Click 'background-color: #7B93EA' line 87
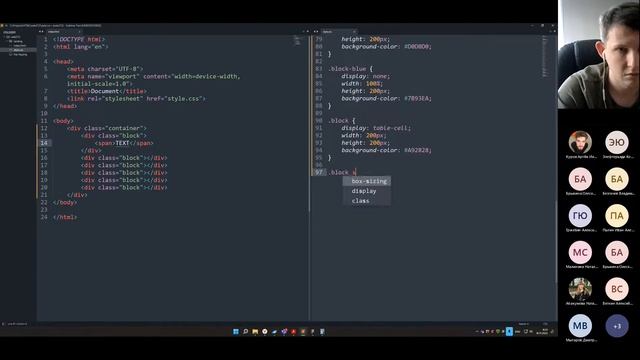The image size is (640, 360). (387, 98)
